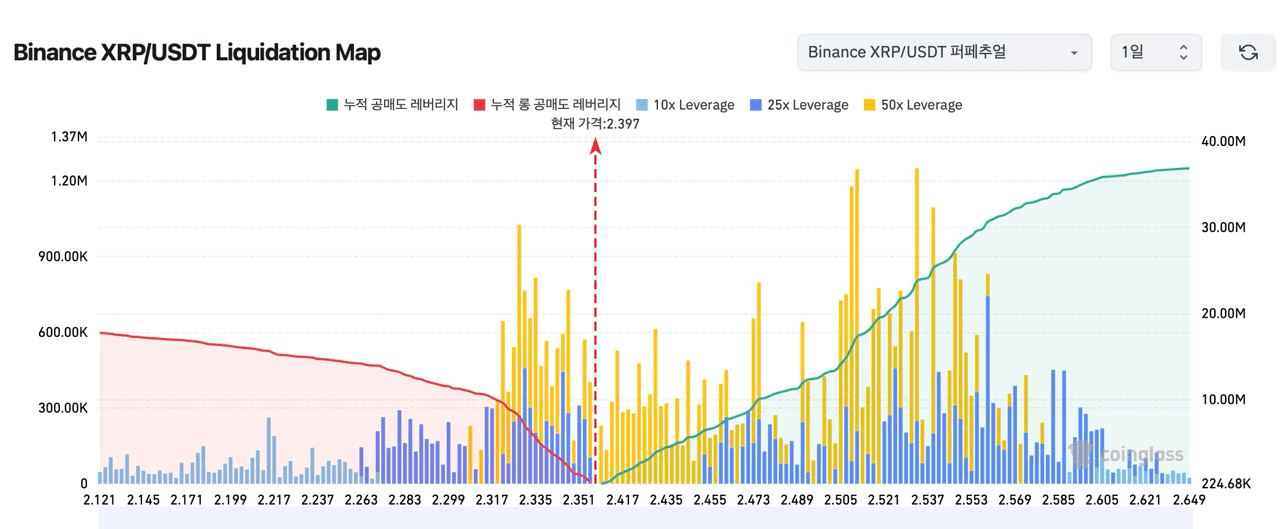Click the 30.00M right axis label
The height and width of the screenshot is (529, 1280).
pyautogui.click(x=1223, y=228)
